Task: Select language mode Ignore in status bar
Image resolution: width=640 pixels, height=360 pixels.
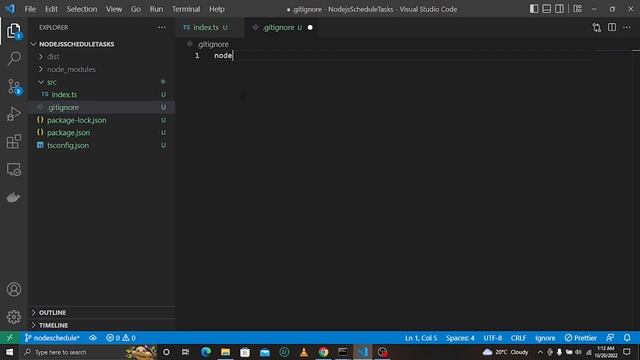Action: 545,338
